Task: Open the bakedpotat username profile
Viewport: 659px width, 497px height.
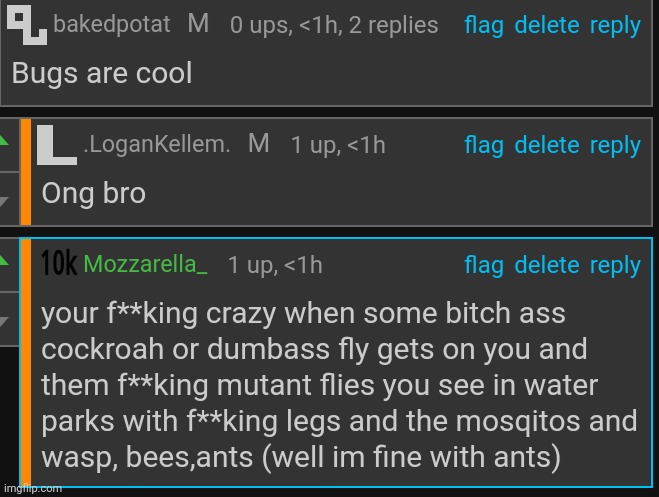Action: 112,24
